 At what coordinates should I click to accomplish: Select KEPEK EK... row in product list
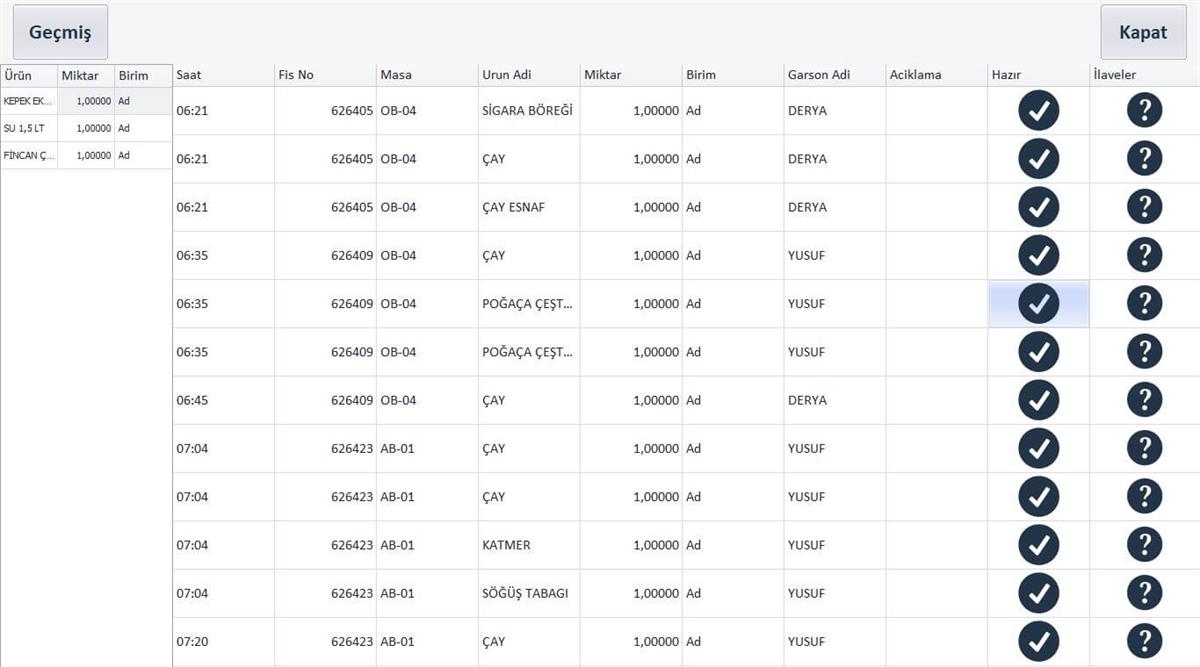pyautogui.click(x=29, y=101)
